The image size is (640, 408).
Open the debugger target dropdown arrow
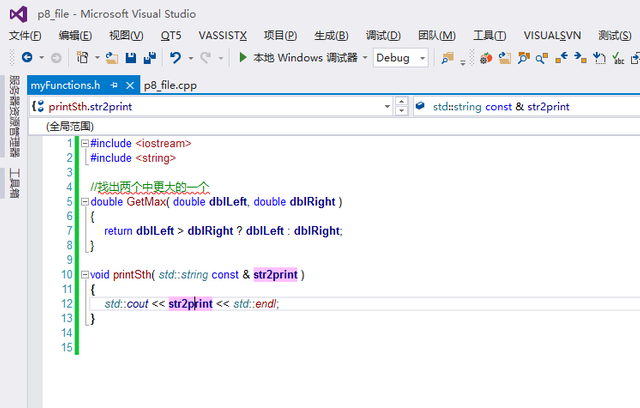click(x=365, y=58)
